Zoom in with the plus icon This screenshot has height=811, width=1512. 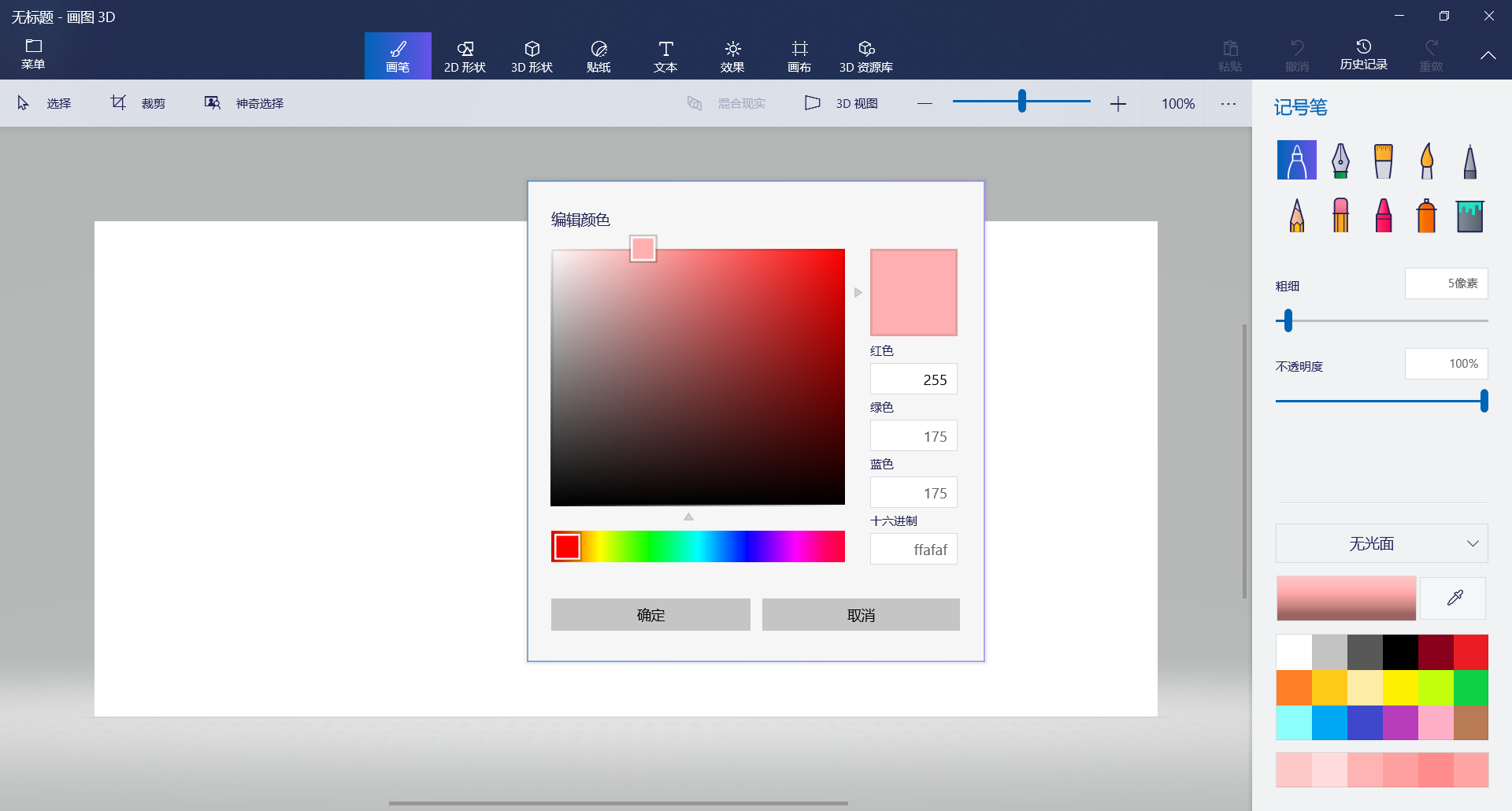click(1118, 103)
